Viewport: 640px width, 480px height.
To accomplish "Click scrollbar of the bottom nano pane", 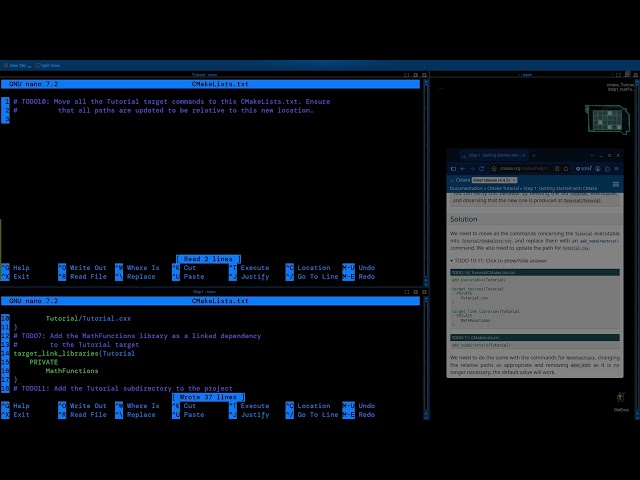I will (x=426, y=358).
